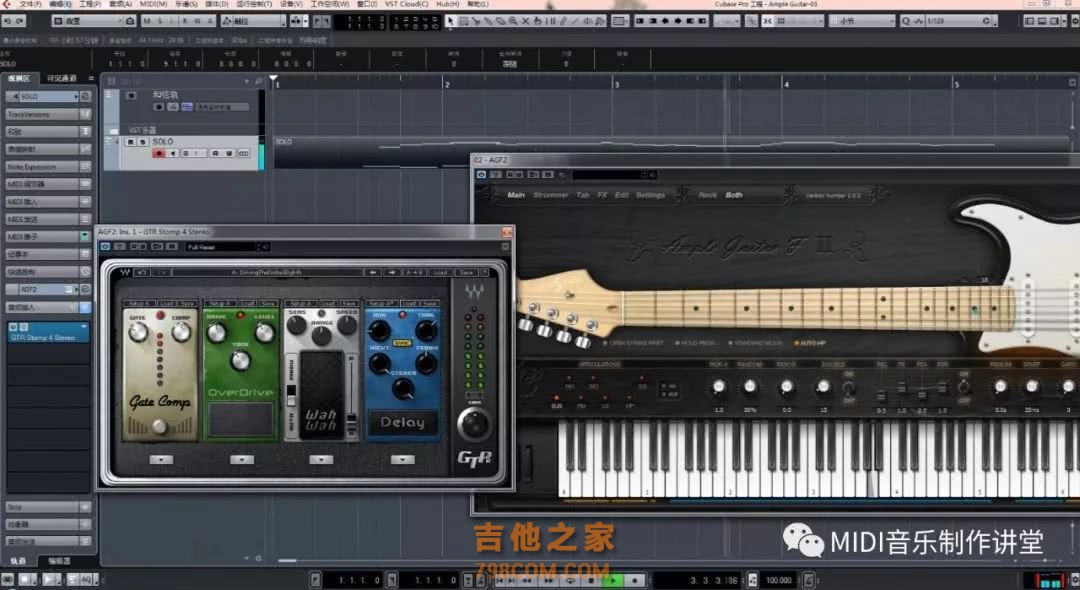The height and width of the screenshot is (590, 1080).
Task: Bypass the AGF2 instrument with power icon
Action: click(481, 175)
